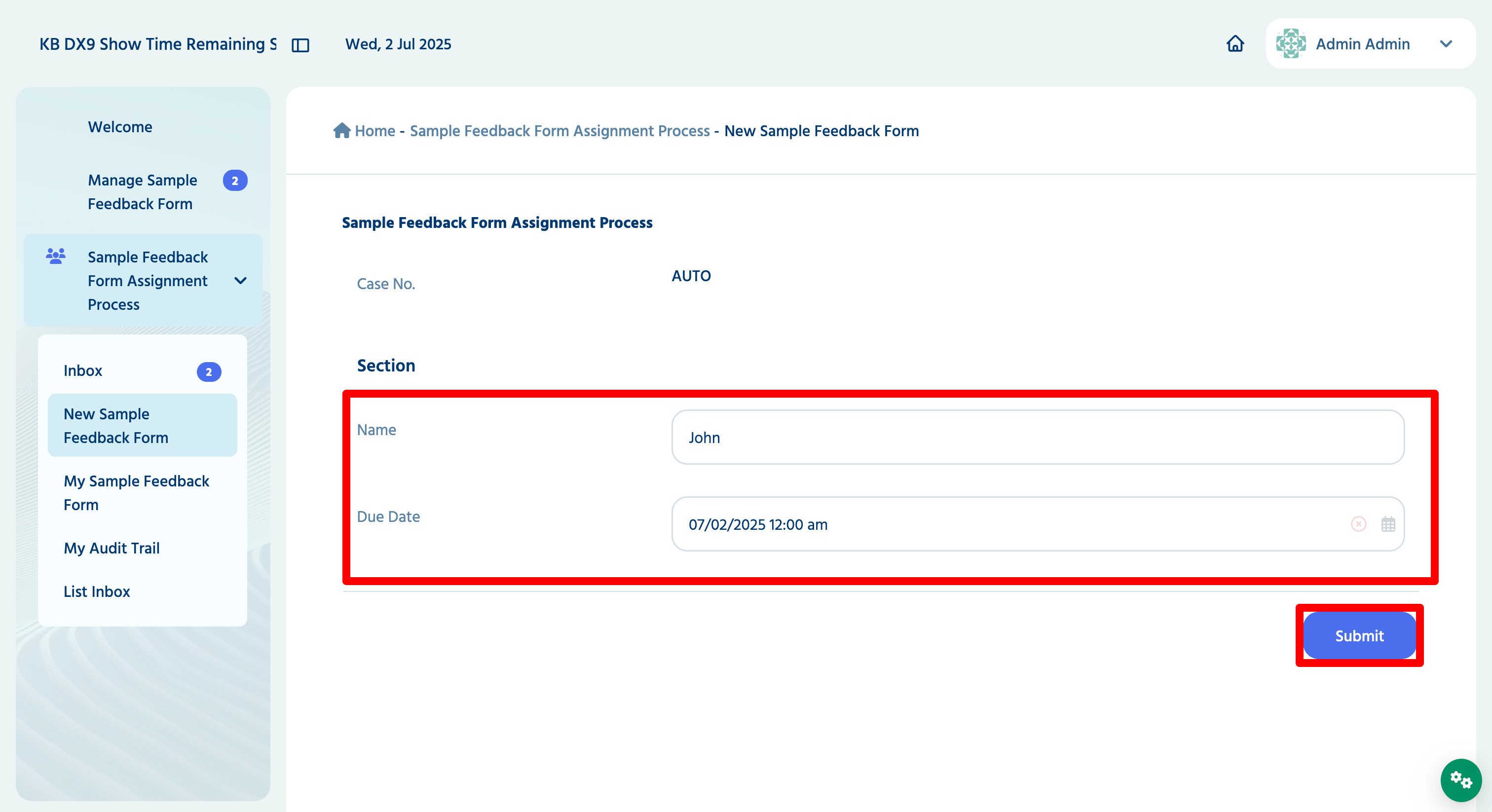Click the breadcrumb home icon

pyautogui.click(x=342, y=130)
